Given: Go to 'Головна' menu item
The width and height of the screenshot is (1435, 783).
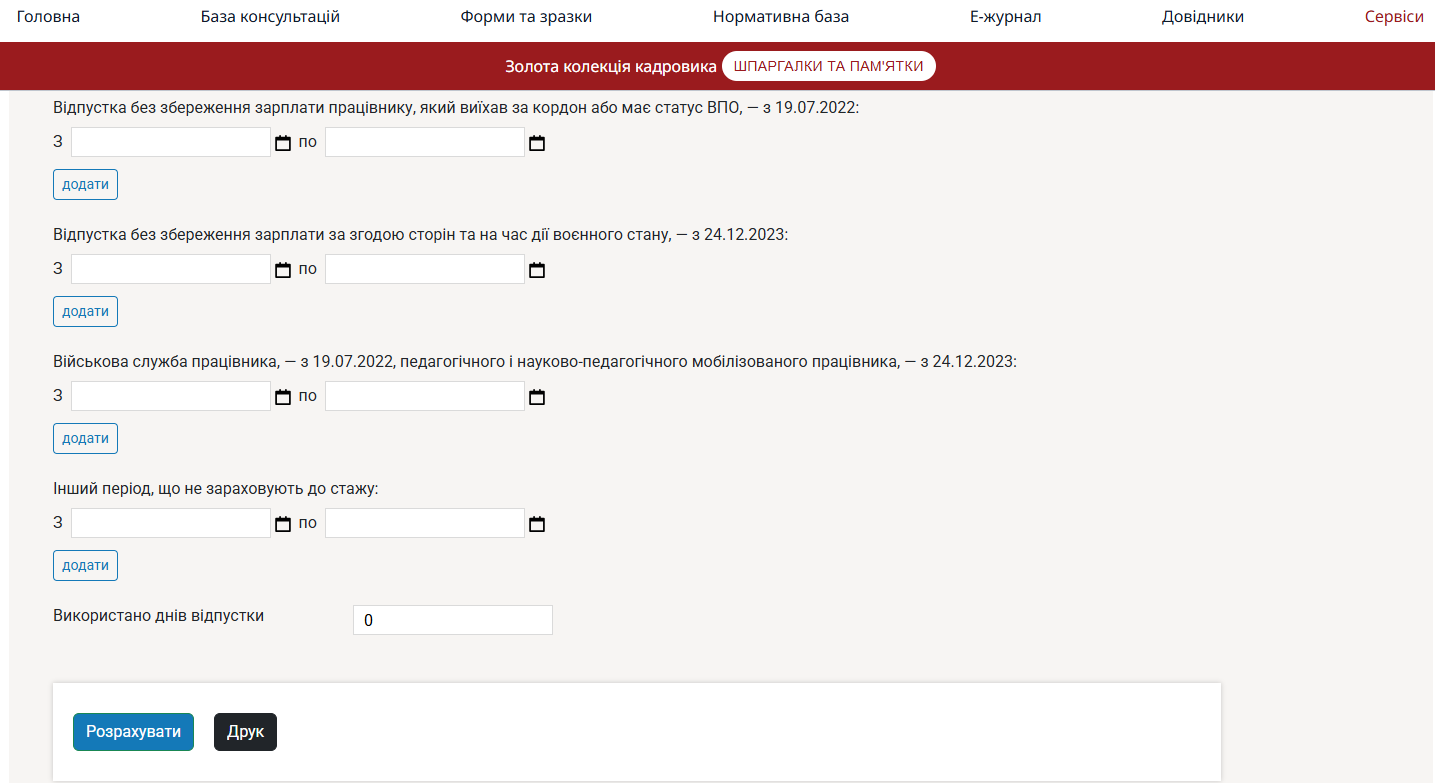Looking at the screenshot, I should pyautogui.click(x=48, y=17).
